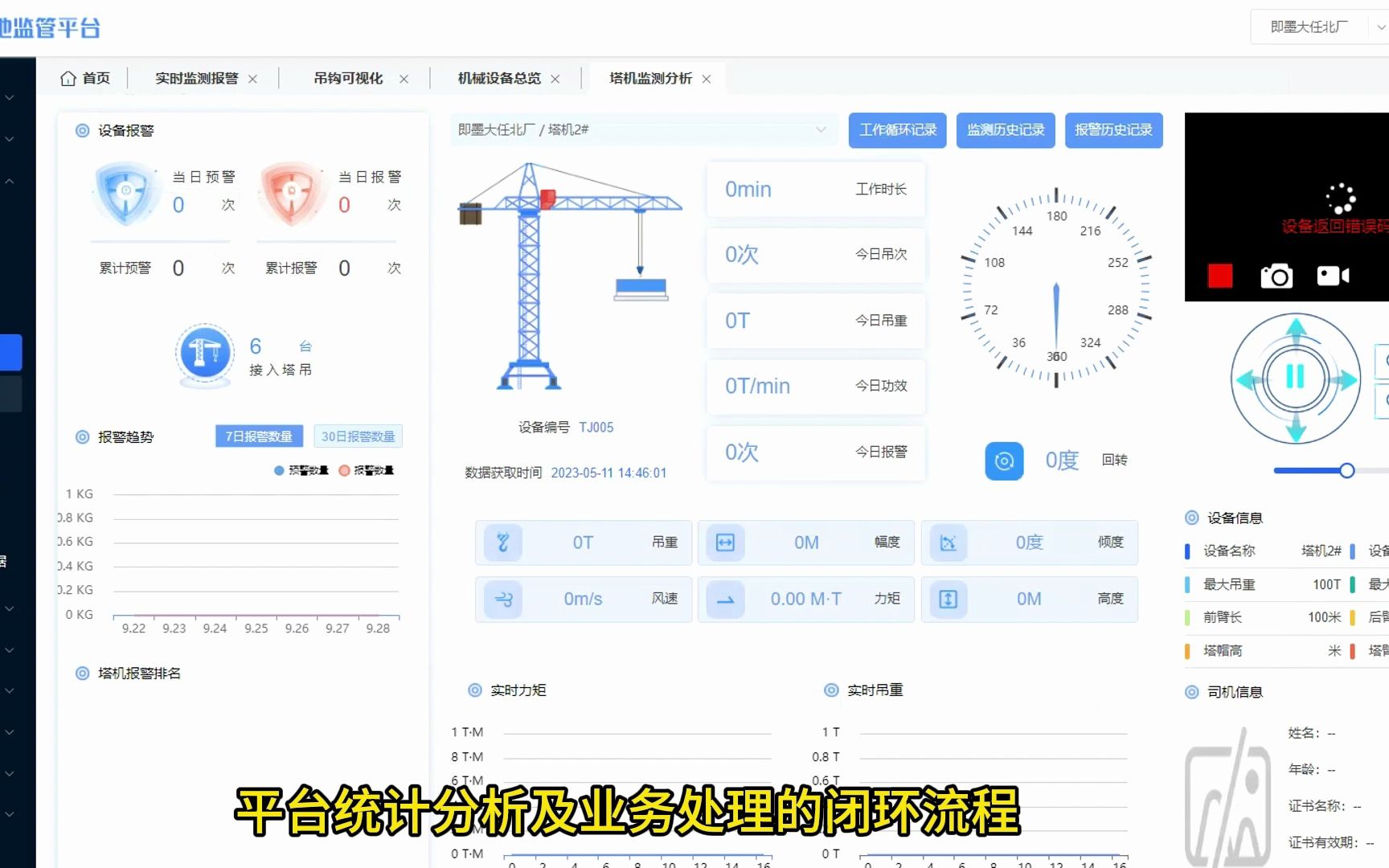Viewport: 1389px width, 868px height.
Task: Click the blue shield 当日预警 icon
Action: click(x=126, y=193)
